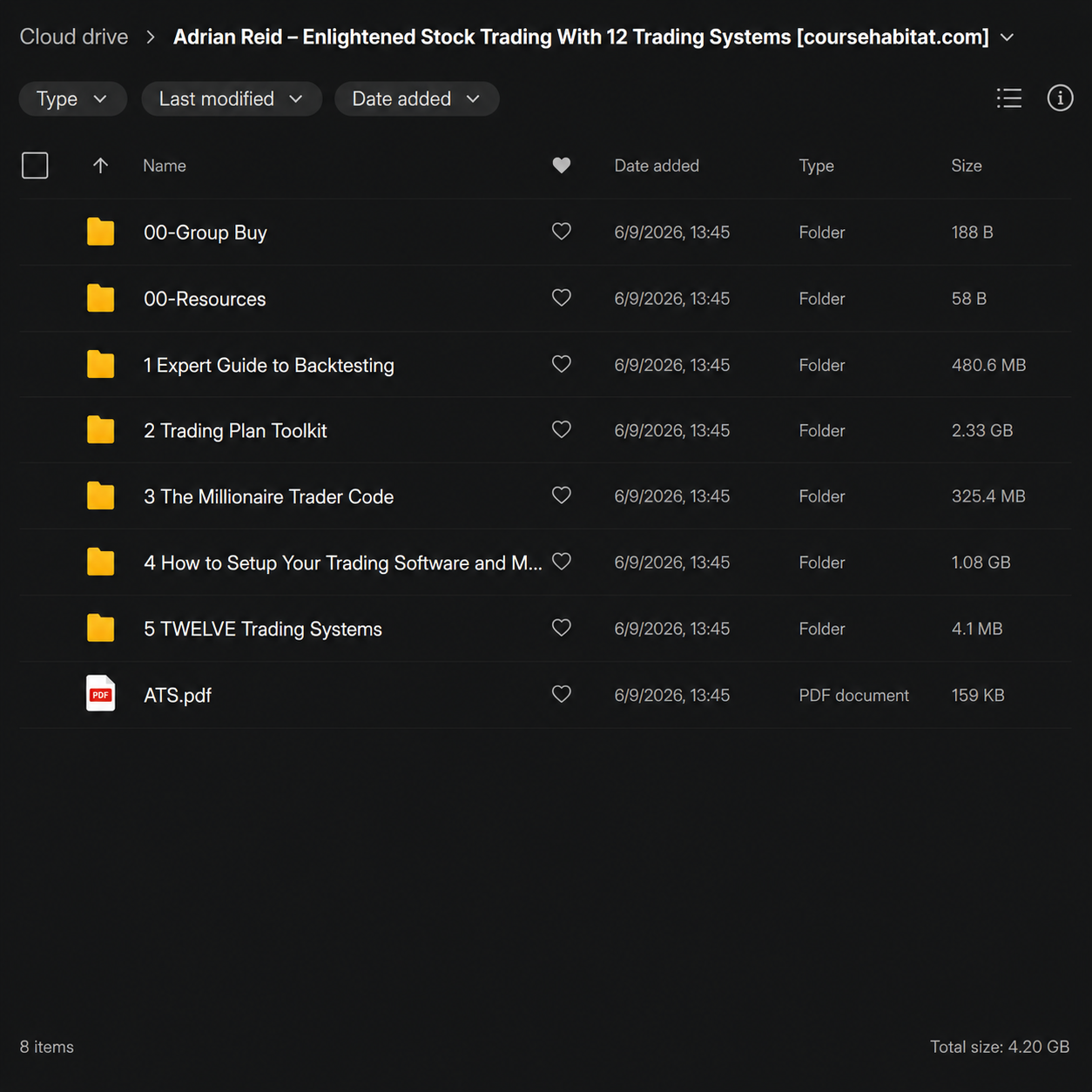1092x1092 pixels.
Task: Favorite the 00-Group Buy folder
Action: [562, 232]
